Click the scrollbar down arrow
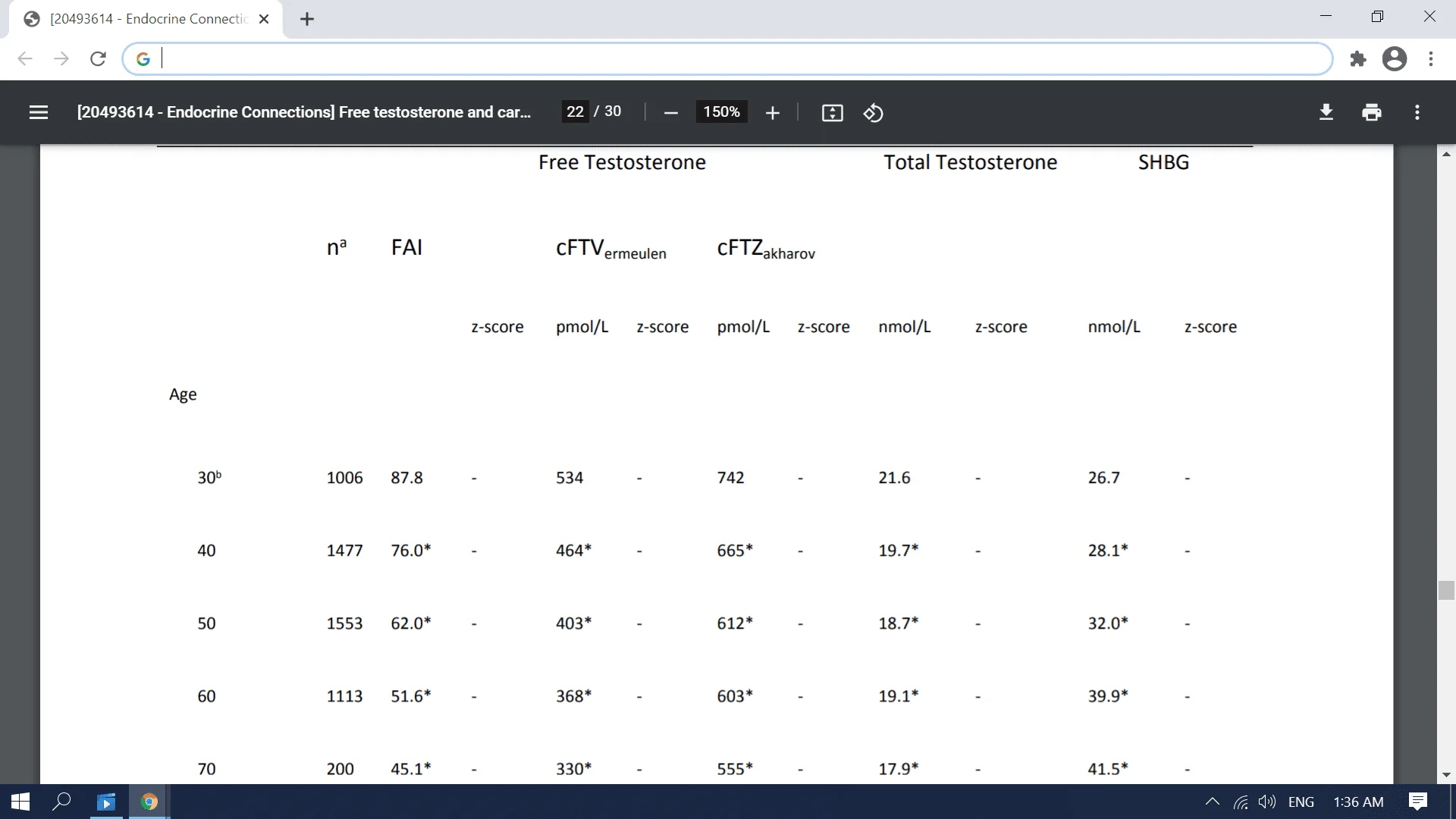Viewport: 1456px width, 819px height. (x=1446, y=775)
